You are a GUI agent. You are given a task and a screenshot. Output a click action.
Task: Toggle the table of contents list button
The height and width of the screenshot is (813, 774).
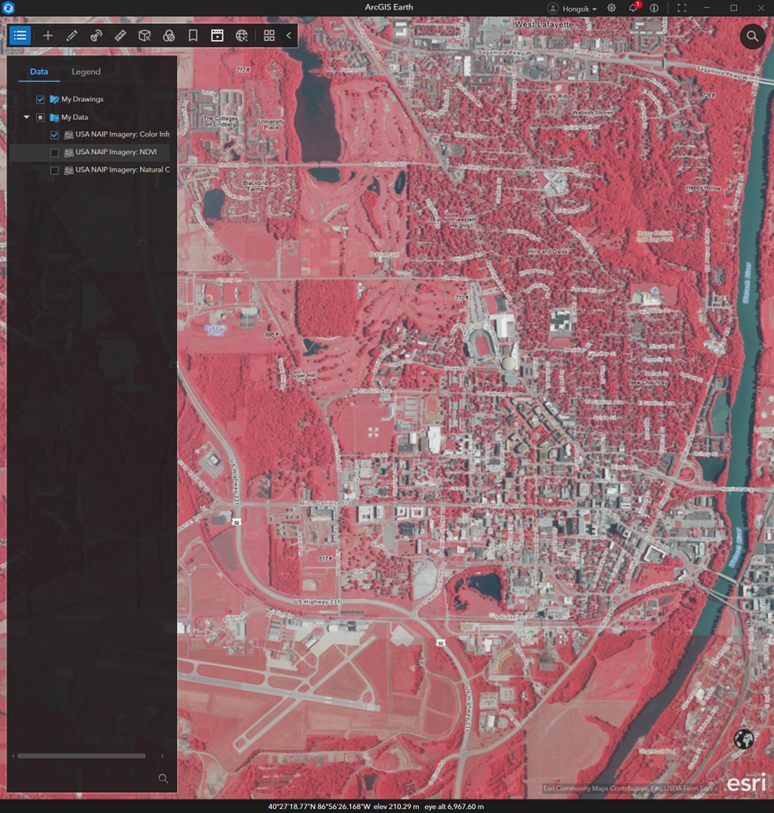coord(20,36)
